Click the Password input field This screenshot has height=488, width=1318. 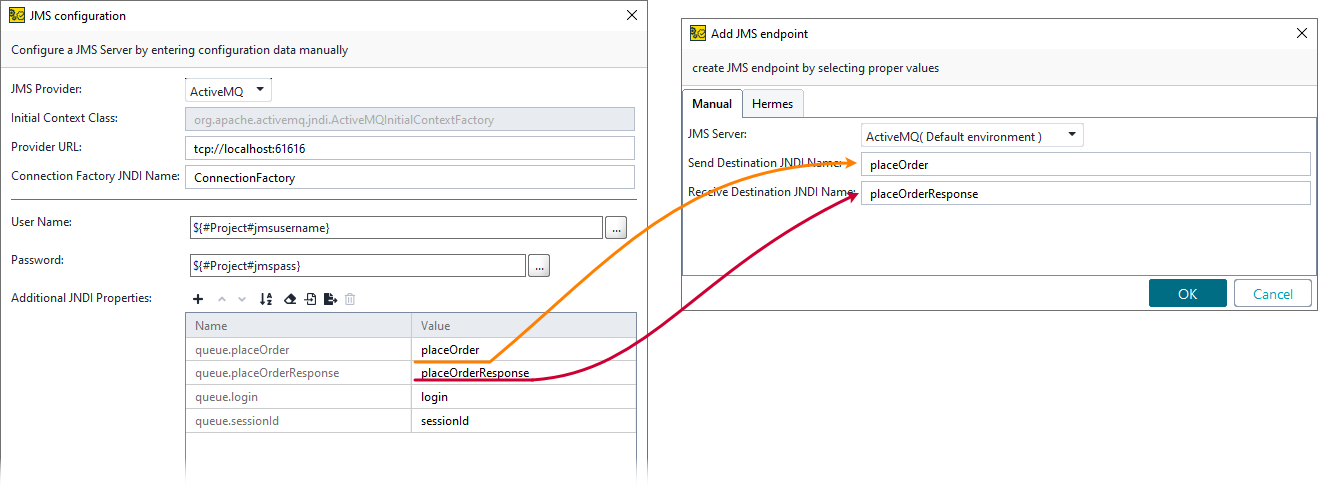tap(356, 266)
